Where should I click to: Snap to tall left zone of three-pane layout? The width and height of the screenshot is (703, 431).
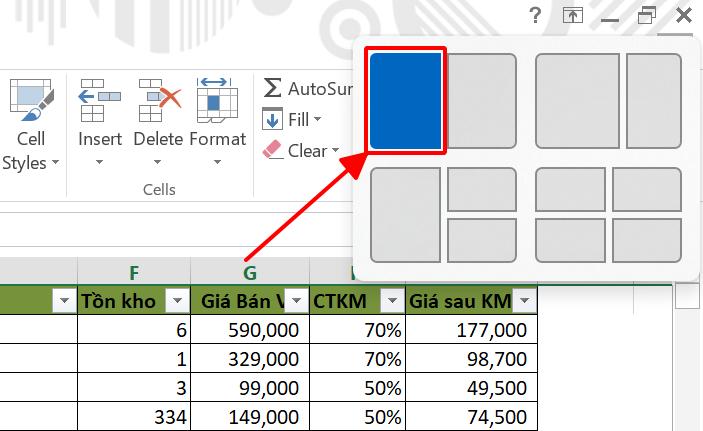406,215
